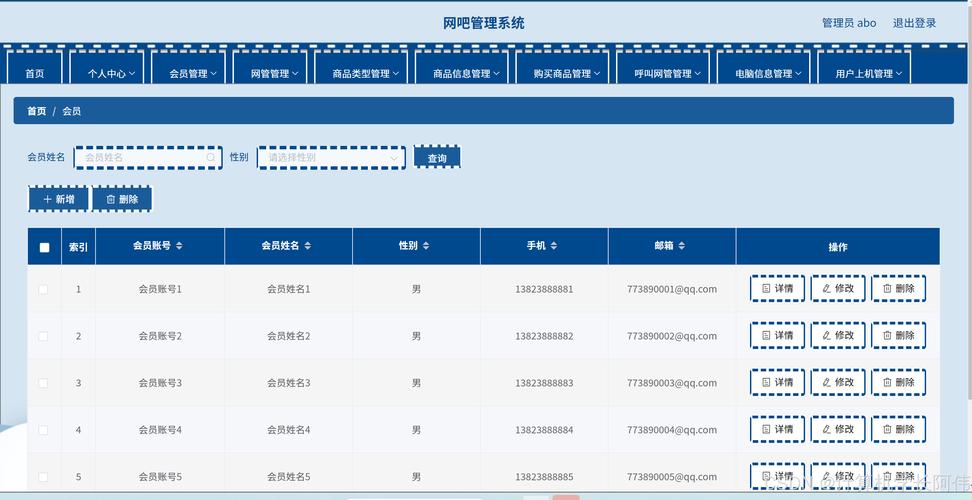
Task: Open the 性别 selection dropdown
Action: pos(331,157)
